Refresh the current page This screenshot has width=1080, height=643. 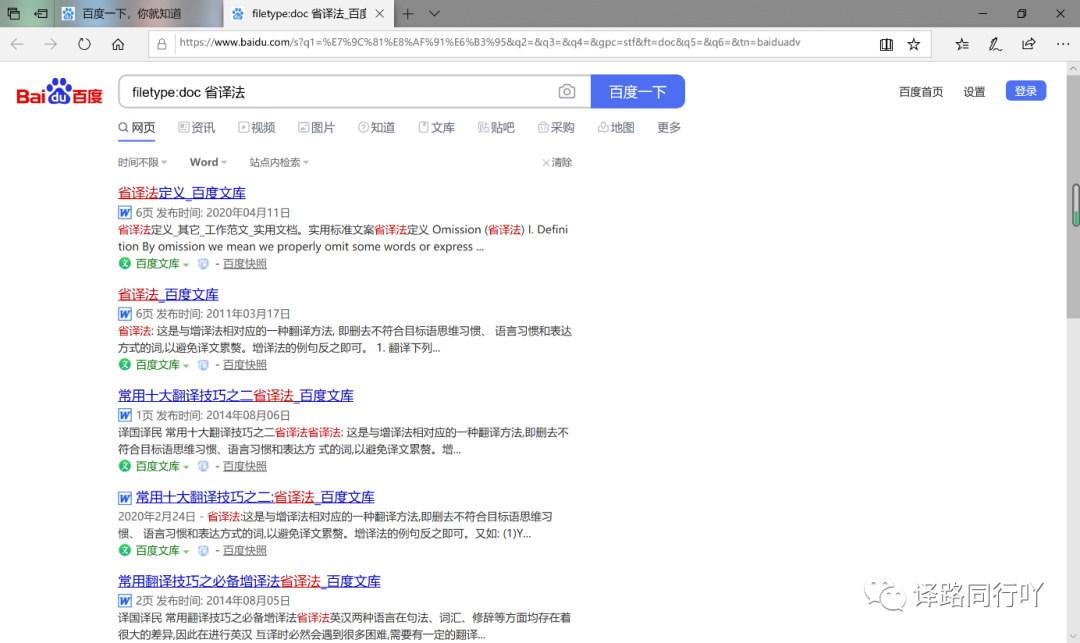tap(84, 44)
